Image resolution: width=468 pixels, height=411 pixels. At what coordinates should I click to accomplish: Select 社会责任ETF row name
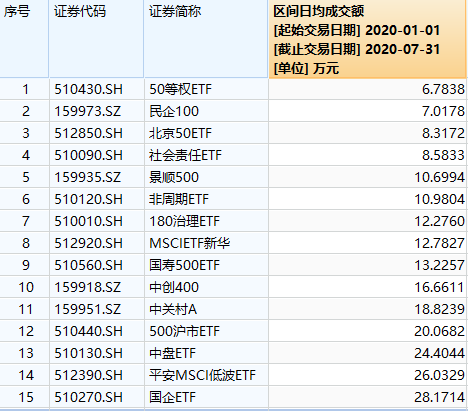point(206,155)
